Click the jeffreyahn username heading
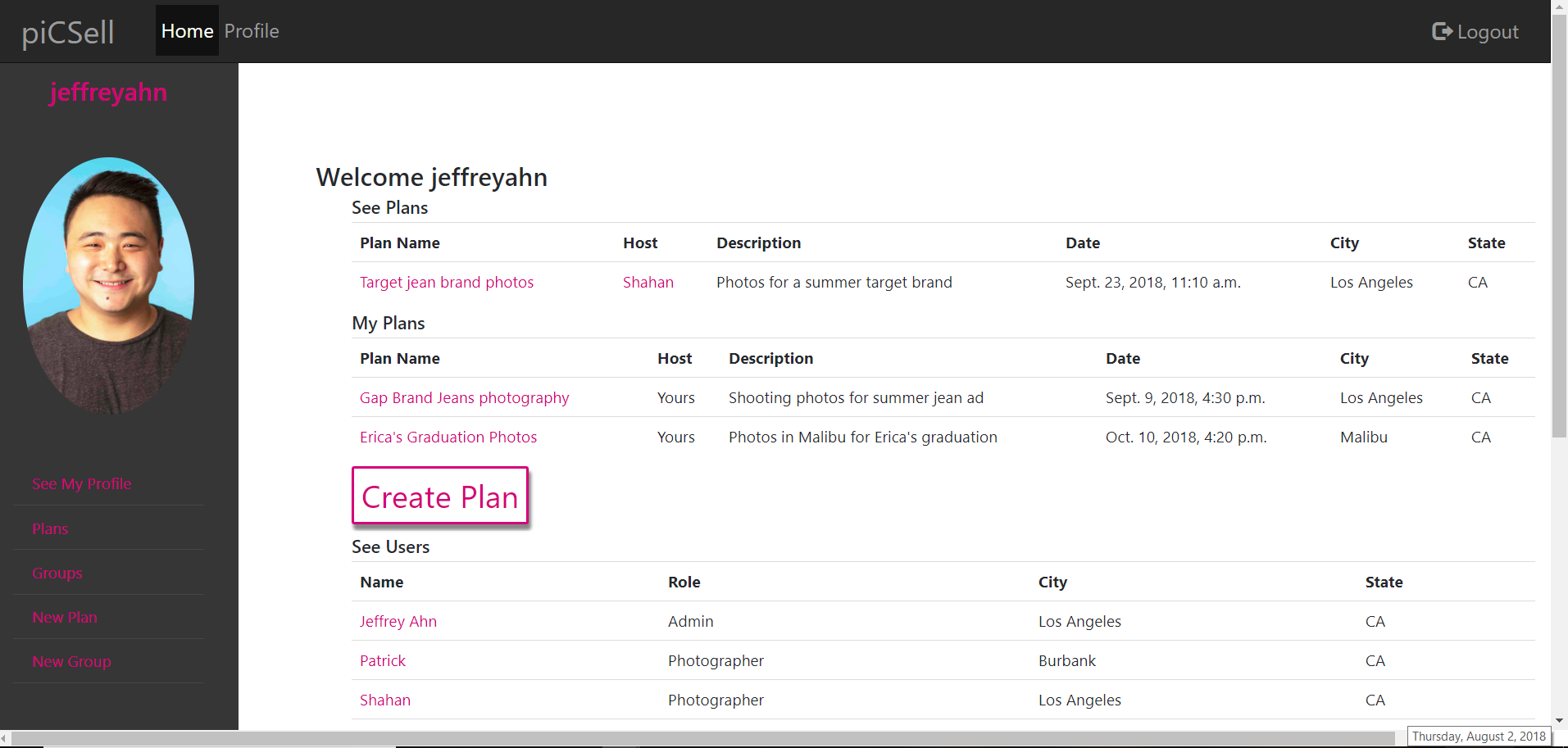This screenshot has height=748, width=1568. [x=108, y=92]
